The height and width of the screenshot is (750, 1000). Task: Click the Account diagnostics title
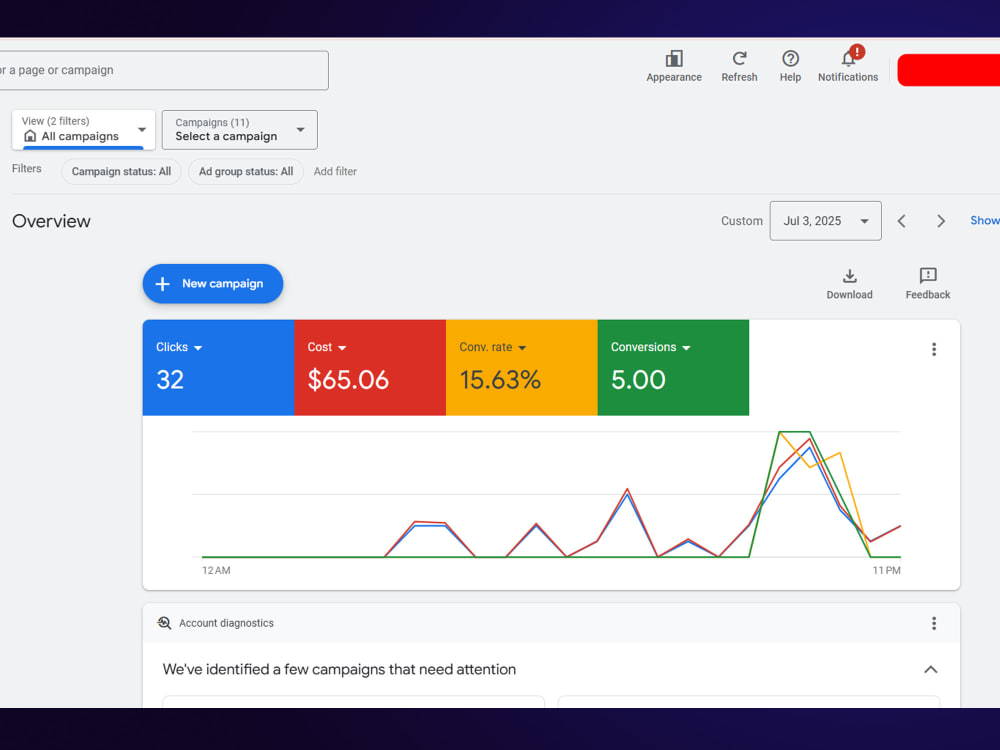click(226, 623)
